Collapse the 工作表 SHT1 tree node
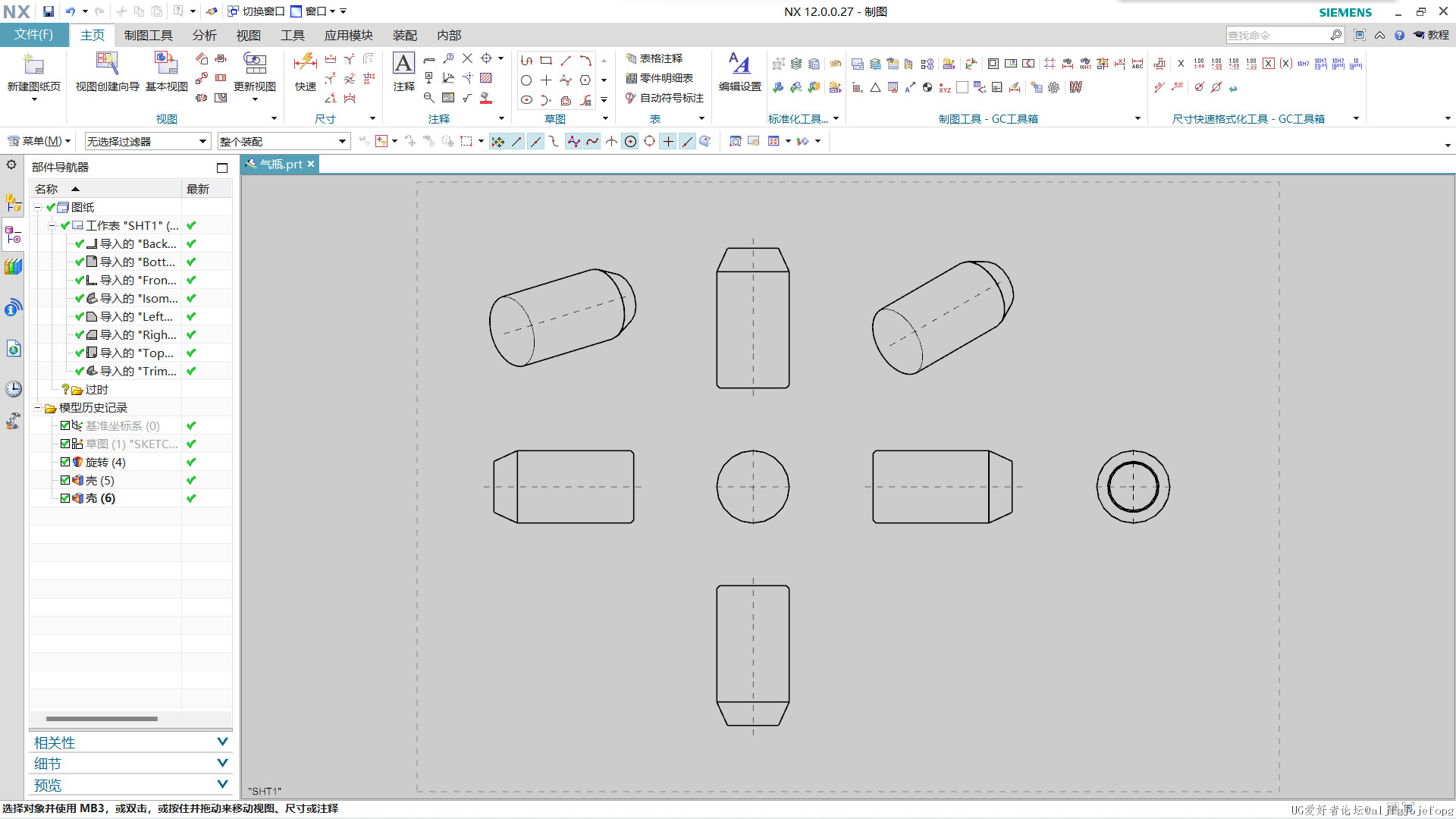The height and width of the screenshot is (819, 1456). coord(52,225)
